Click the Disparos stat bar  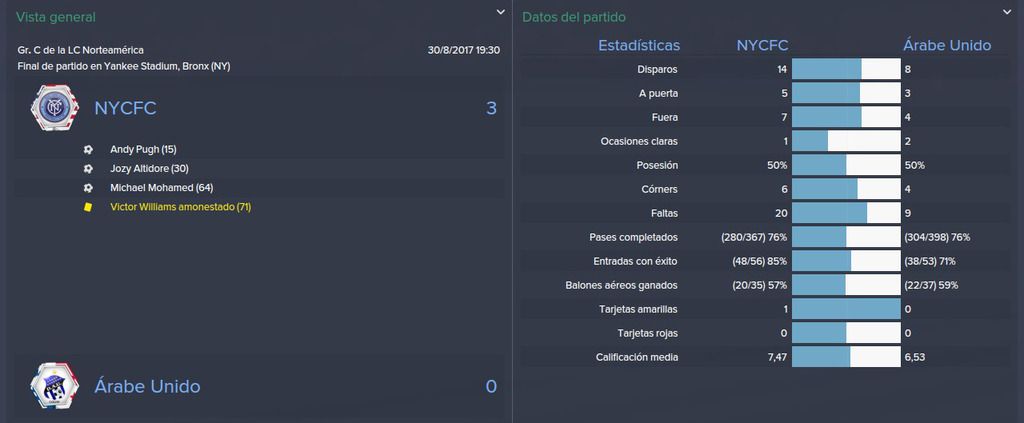[846, 69]
